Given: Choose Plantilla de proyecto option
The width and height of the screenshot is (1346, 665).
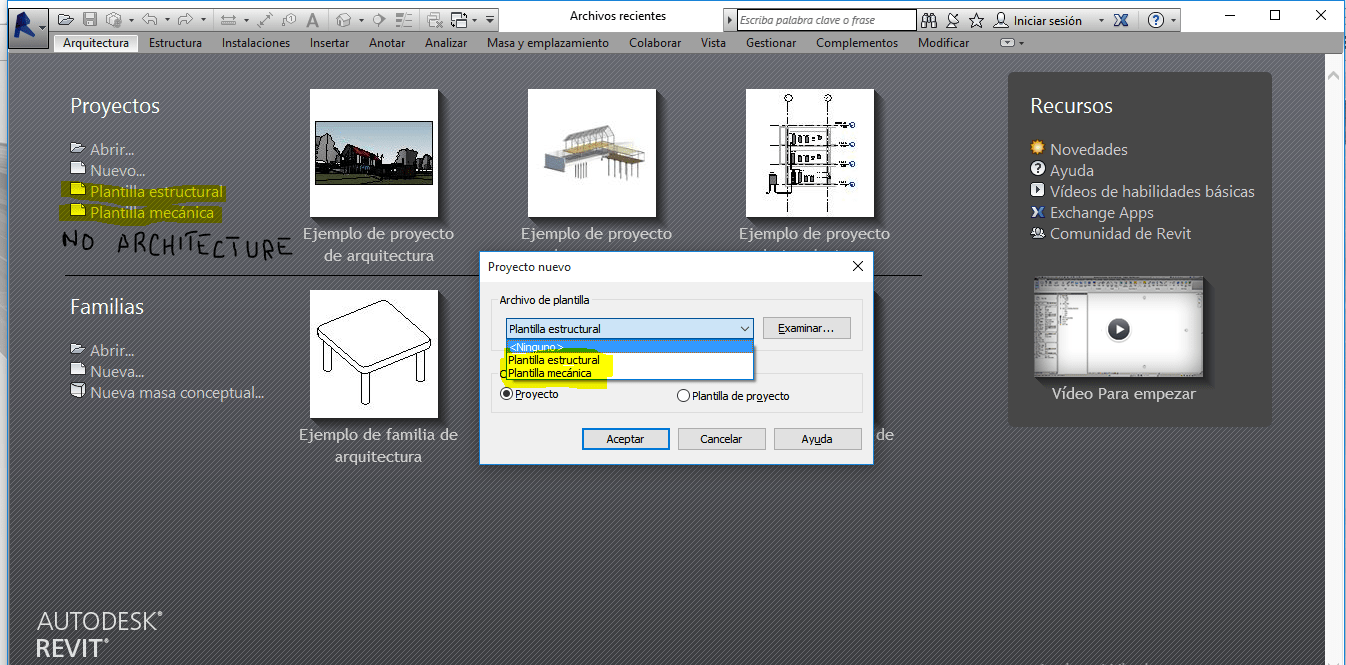Looking at the screenshot, I should (681, 394).
